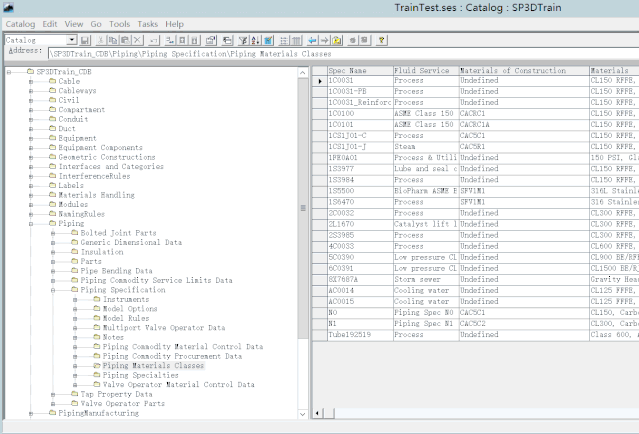Open the Catalog menu
The image size is (639, 434).
tap(20, 24)
